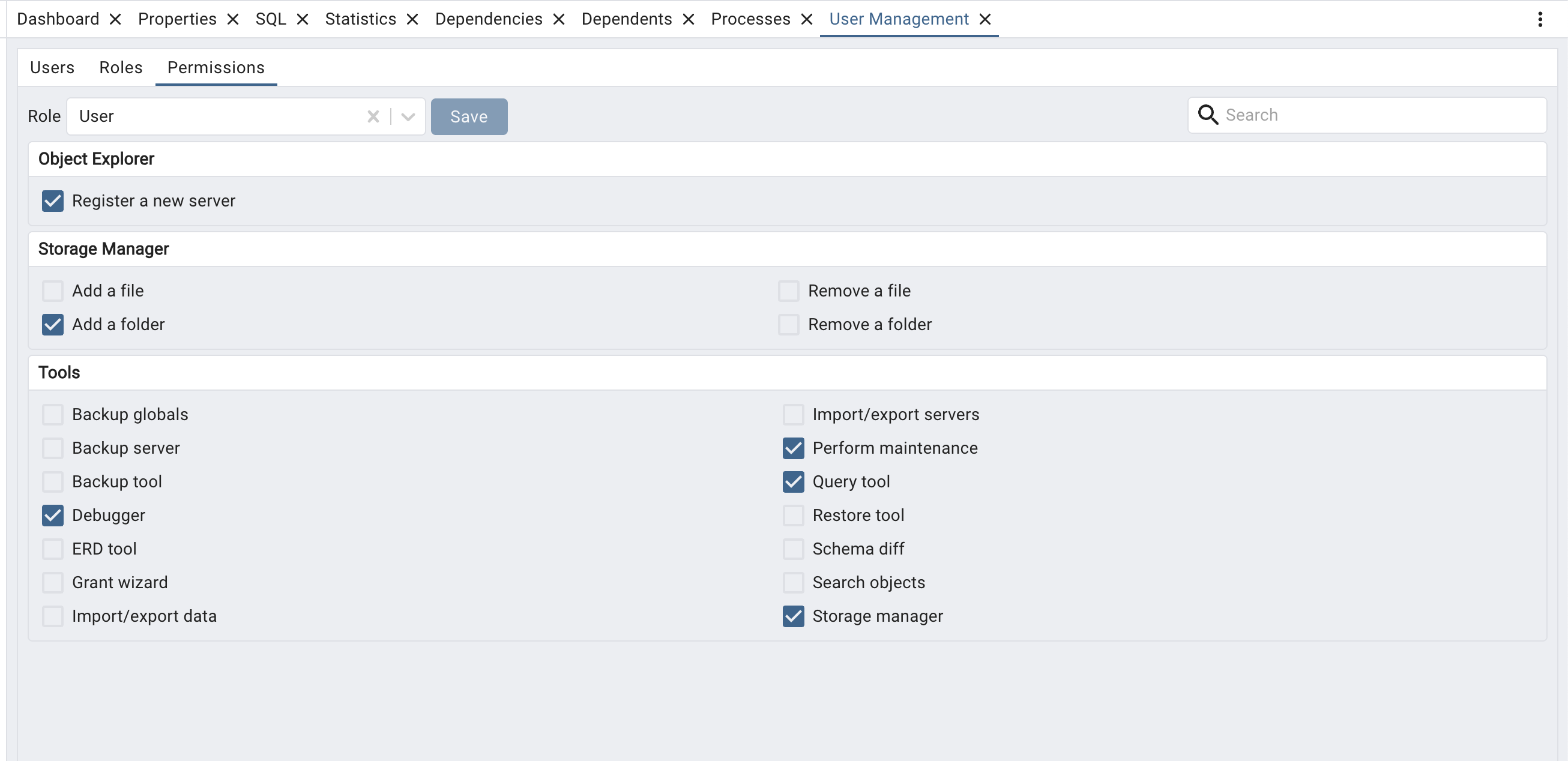Image resolution: width=1568 pixels, height=761 pixels.
Task: Uncheck Register a new server
Action: coord(53,200)
